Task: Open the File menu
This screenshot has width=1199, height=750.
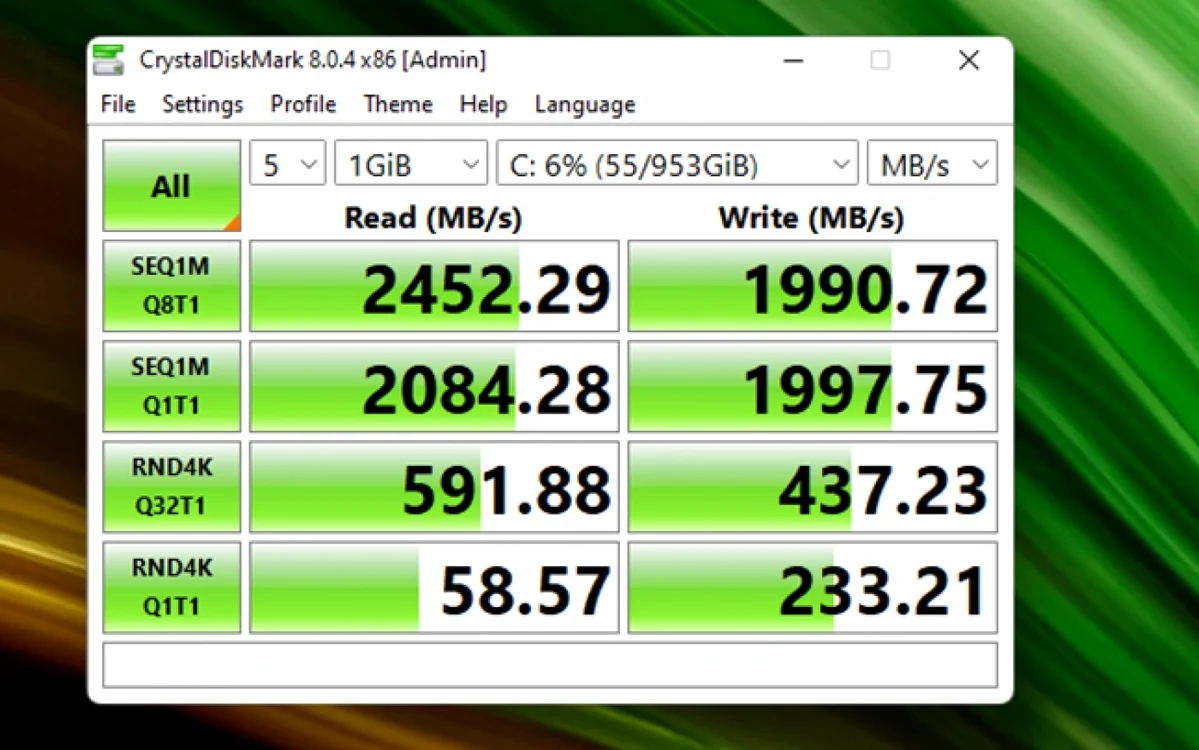Action: [118, 104]
